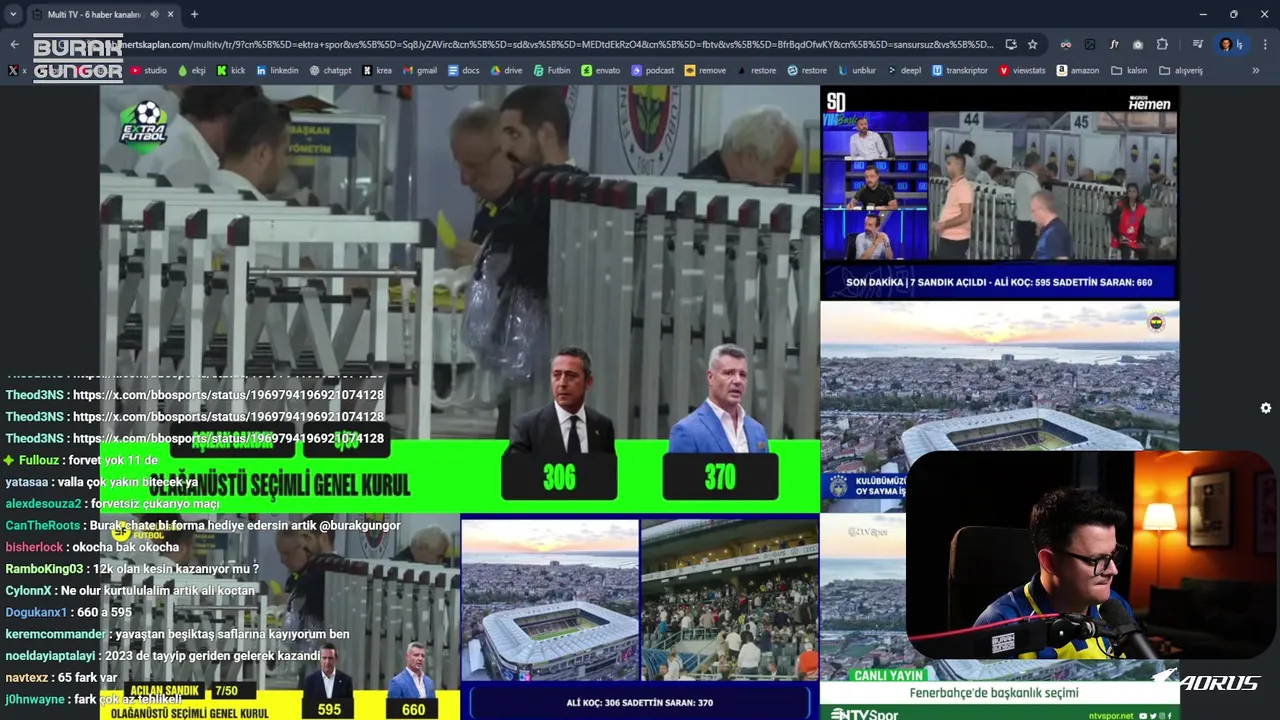
Task: Open the ntvspor.net link
Action: point(1111,715)
